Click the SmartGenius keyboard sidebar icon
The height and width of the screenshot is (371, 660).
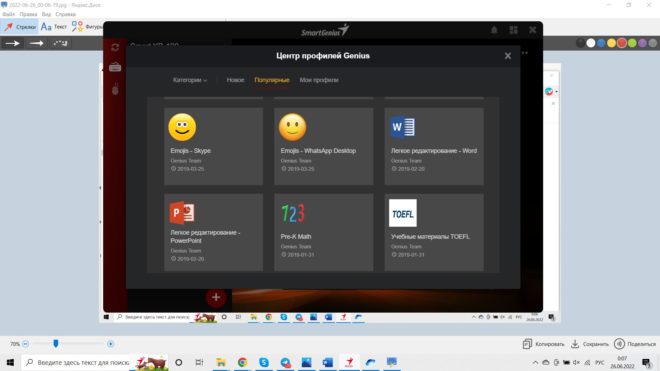pyautogui.click(x=115, y=67)
